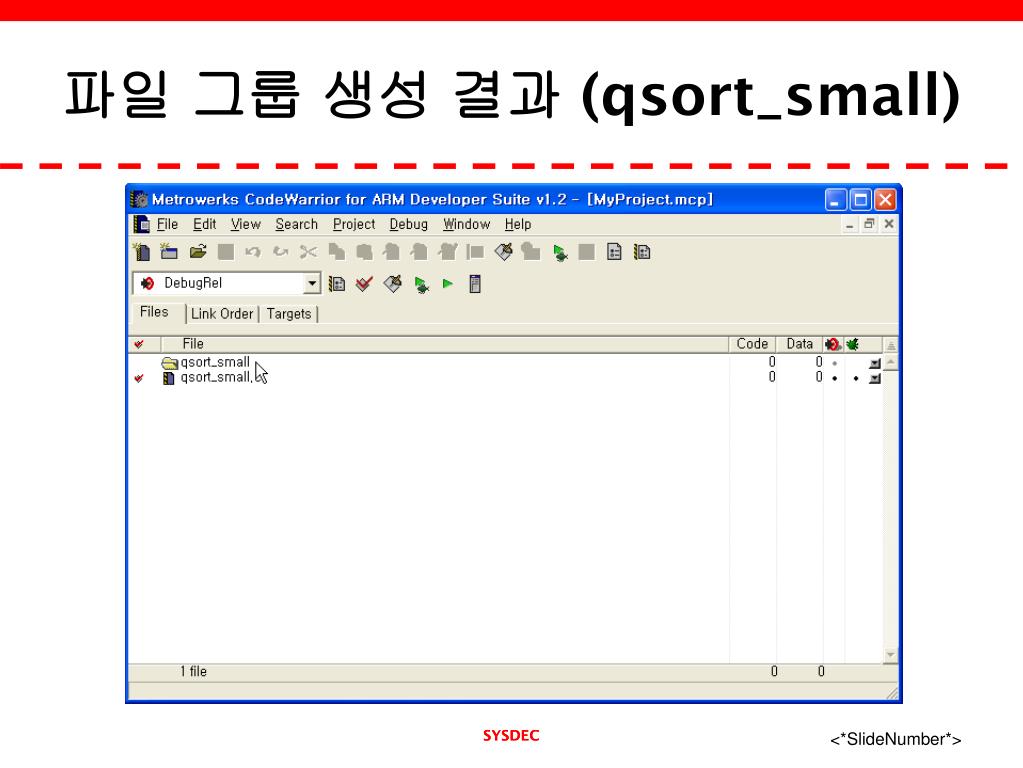This screenshot has width=1023, height=768.
Task: Open Target Settings icon right of DebugRel dropdown
Action: tap(337, 284)
